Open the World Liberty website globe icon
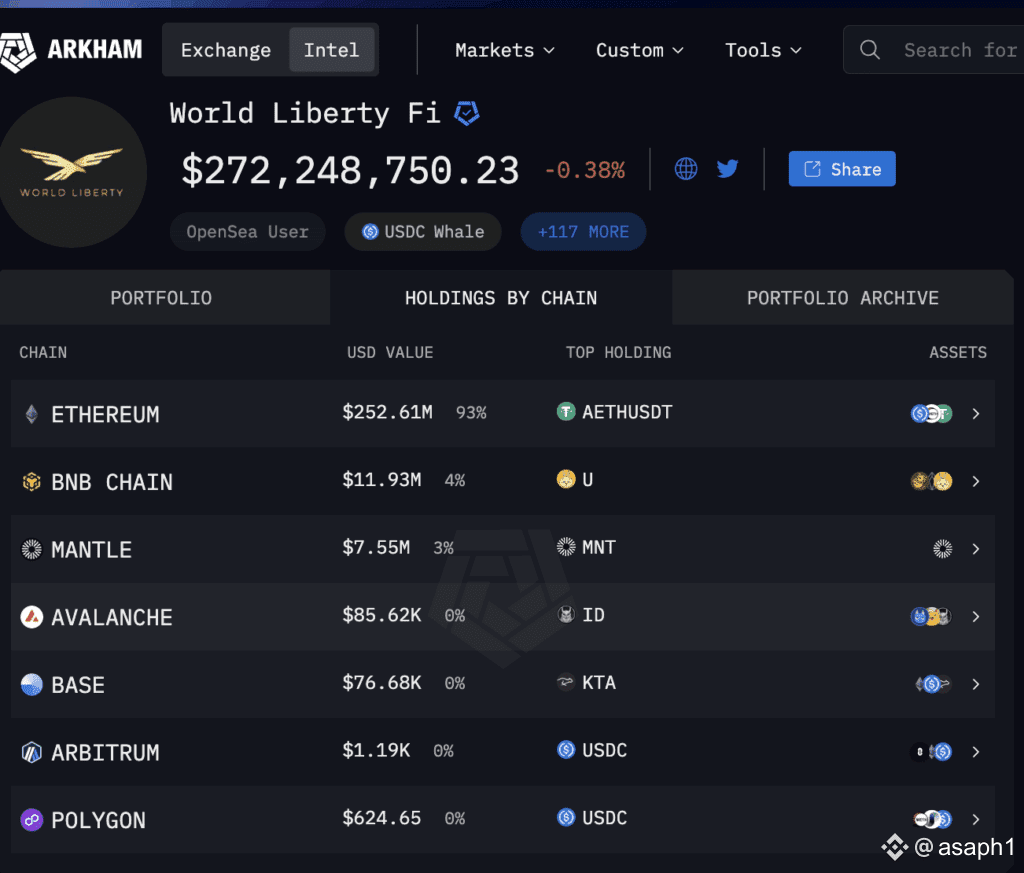Viewport: 1024px width, 873px height. click(686, 168)
